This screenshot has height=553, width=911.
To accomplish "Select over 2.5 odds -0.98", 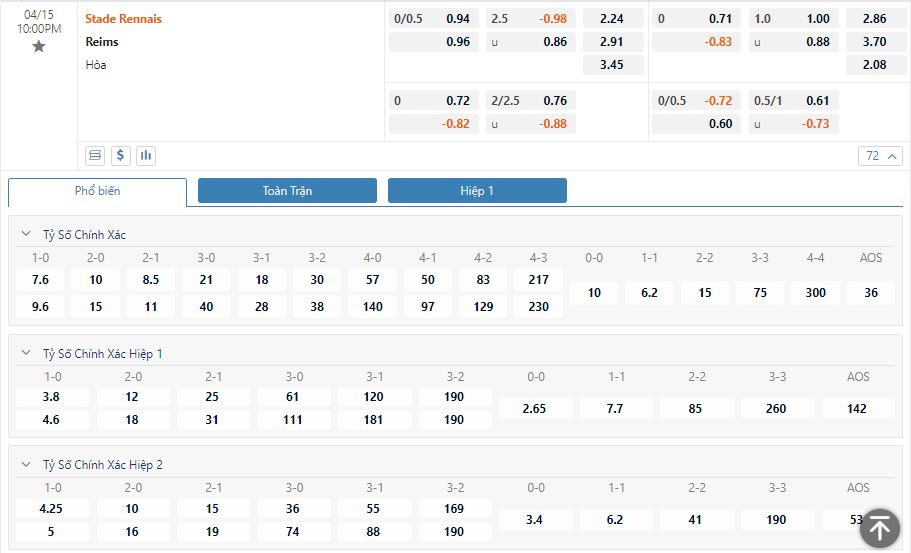I will pyautogui.click(x=530, y=19).
